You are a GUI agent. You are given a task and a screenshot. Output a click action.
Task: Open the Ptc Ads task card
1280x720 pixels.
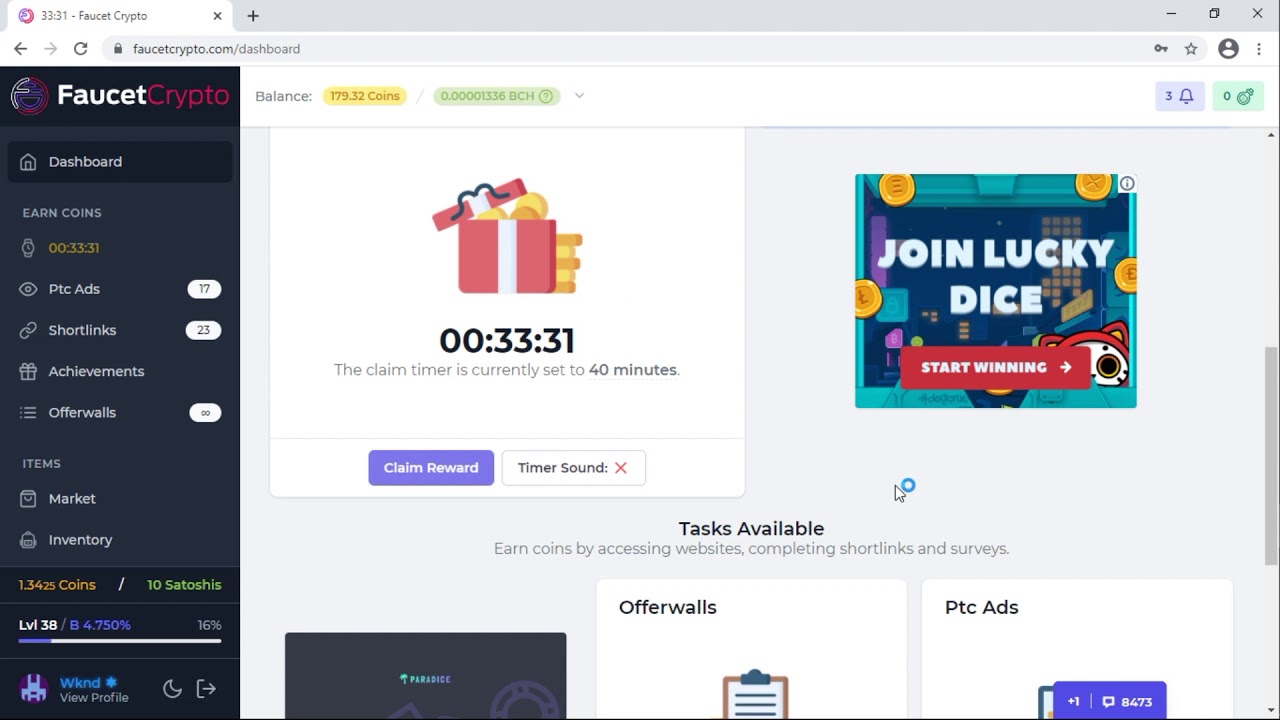[1077, 649]
